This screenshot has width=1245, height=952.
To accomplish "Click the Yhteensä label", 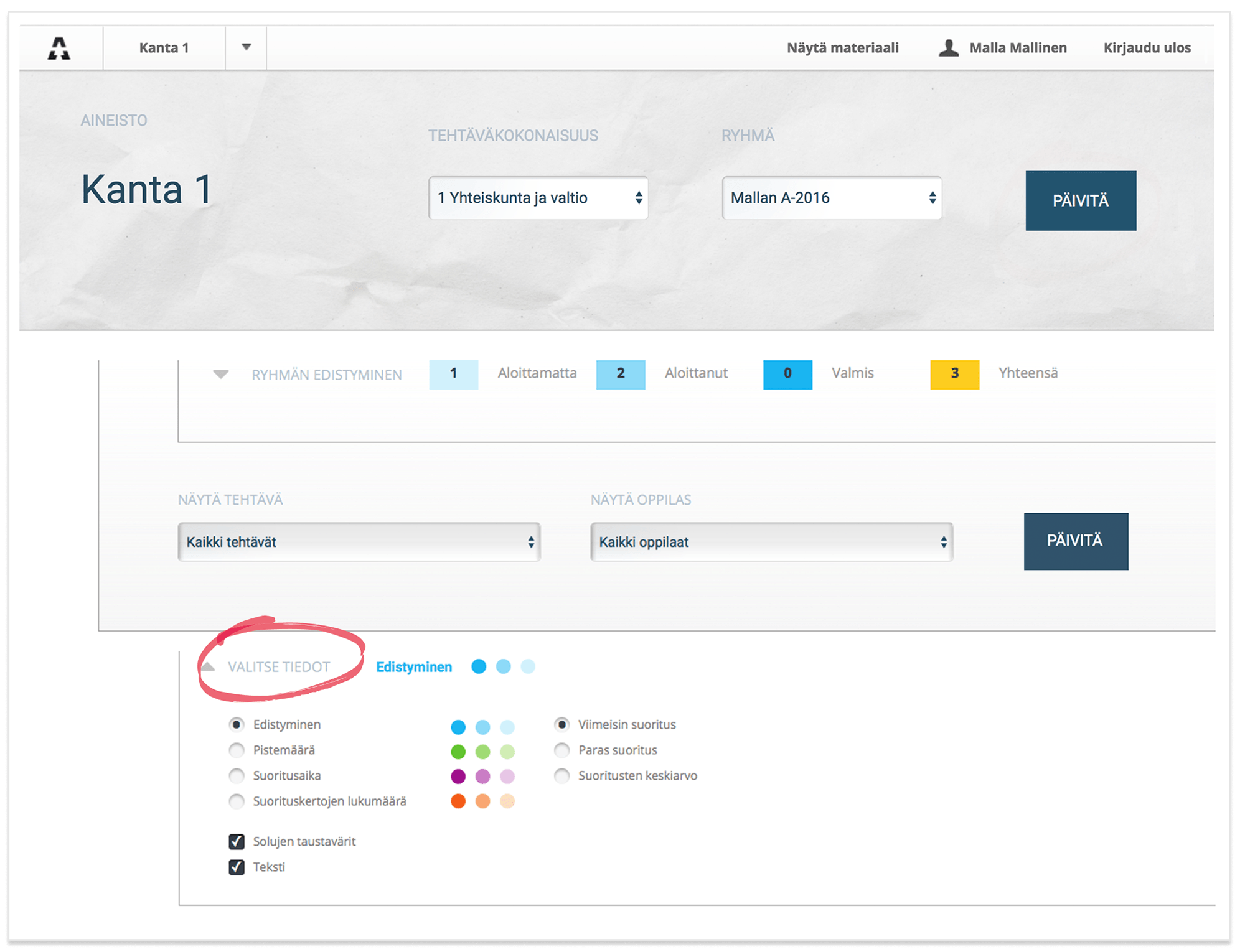I will click(1028, 373).
